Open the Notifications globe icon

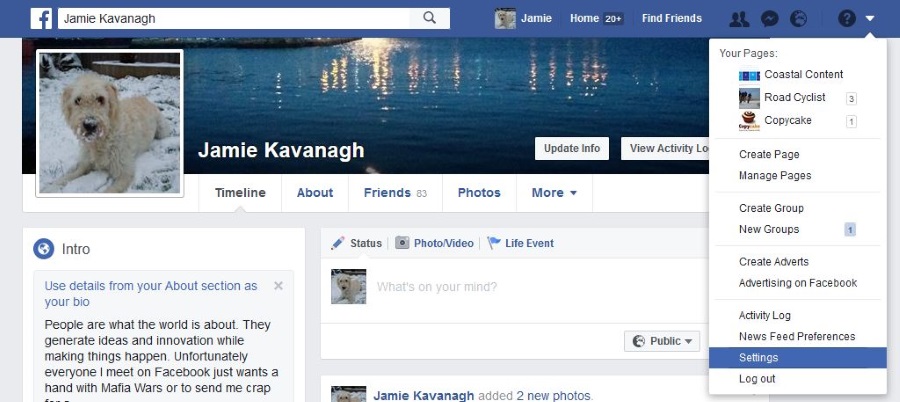pyautogui.click(x=798, y=19)
